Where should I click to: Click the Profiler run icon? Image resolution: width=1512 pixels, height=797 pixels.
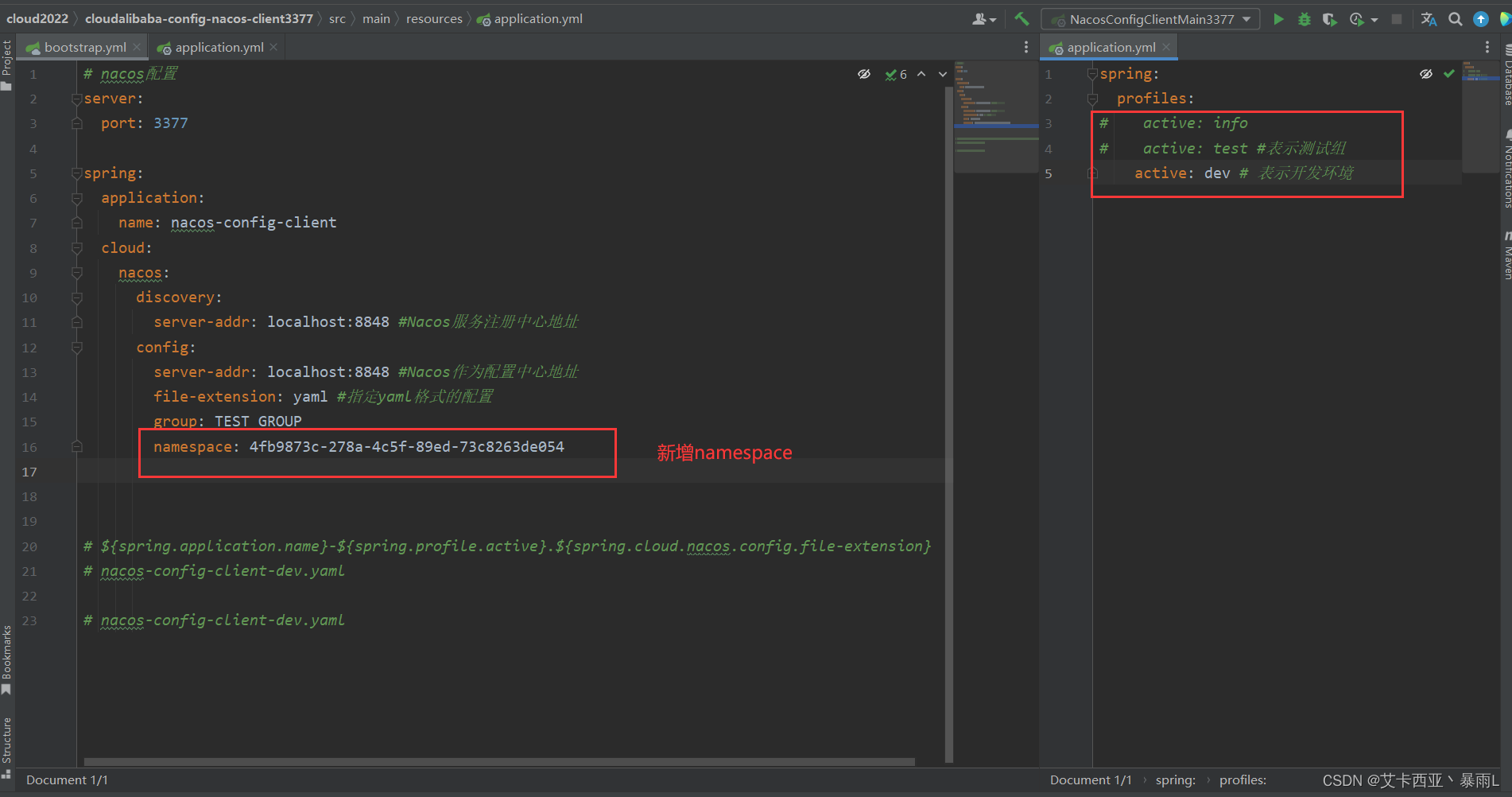pyautogui.click(x=1356, y=19)
